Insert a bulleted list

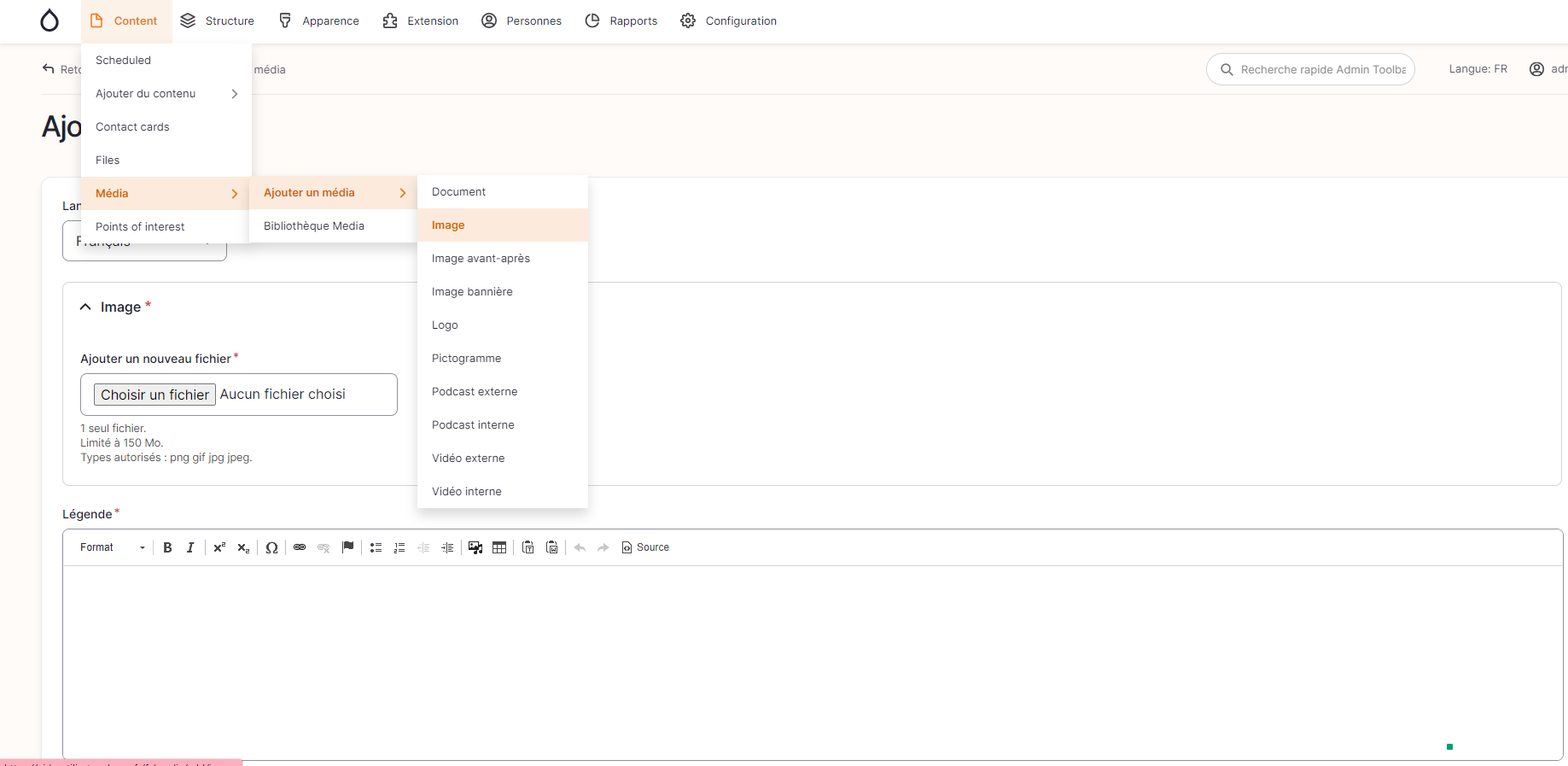[376, 547]
